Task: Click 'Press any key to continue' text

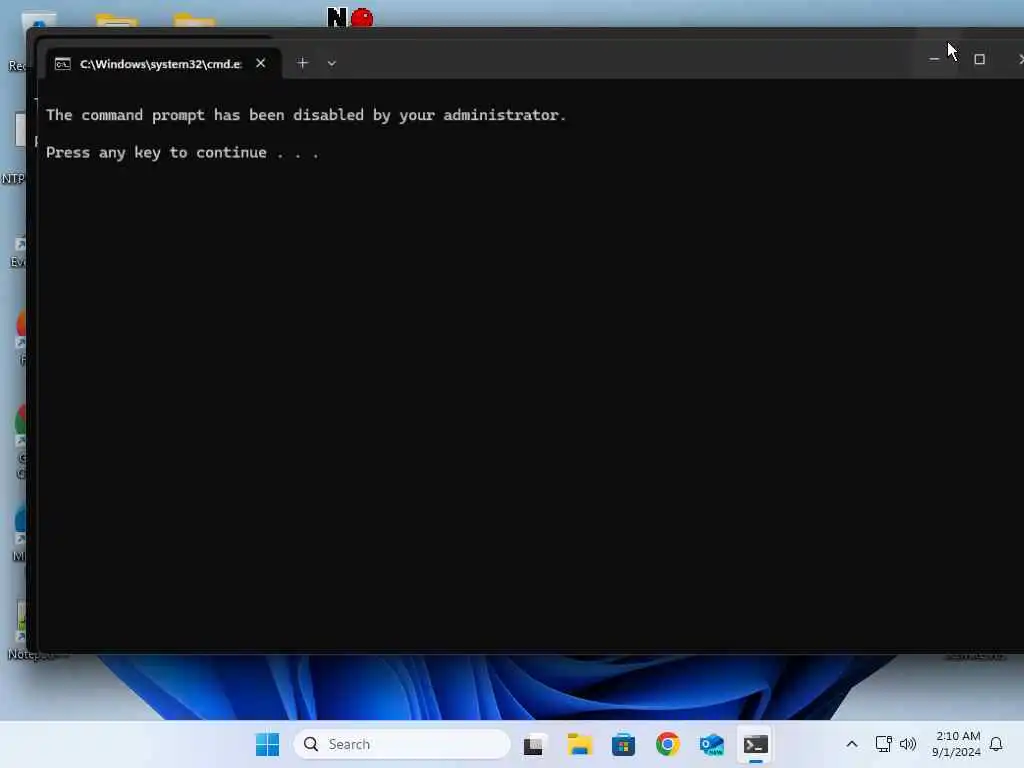Action: pyautogui.click(x=182, y=153)
